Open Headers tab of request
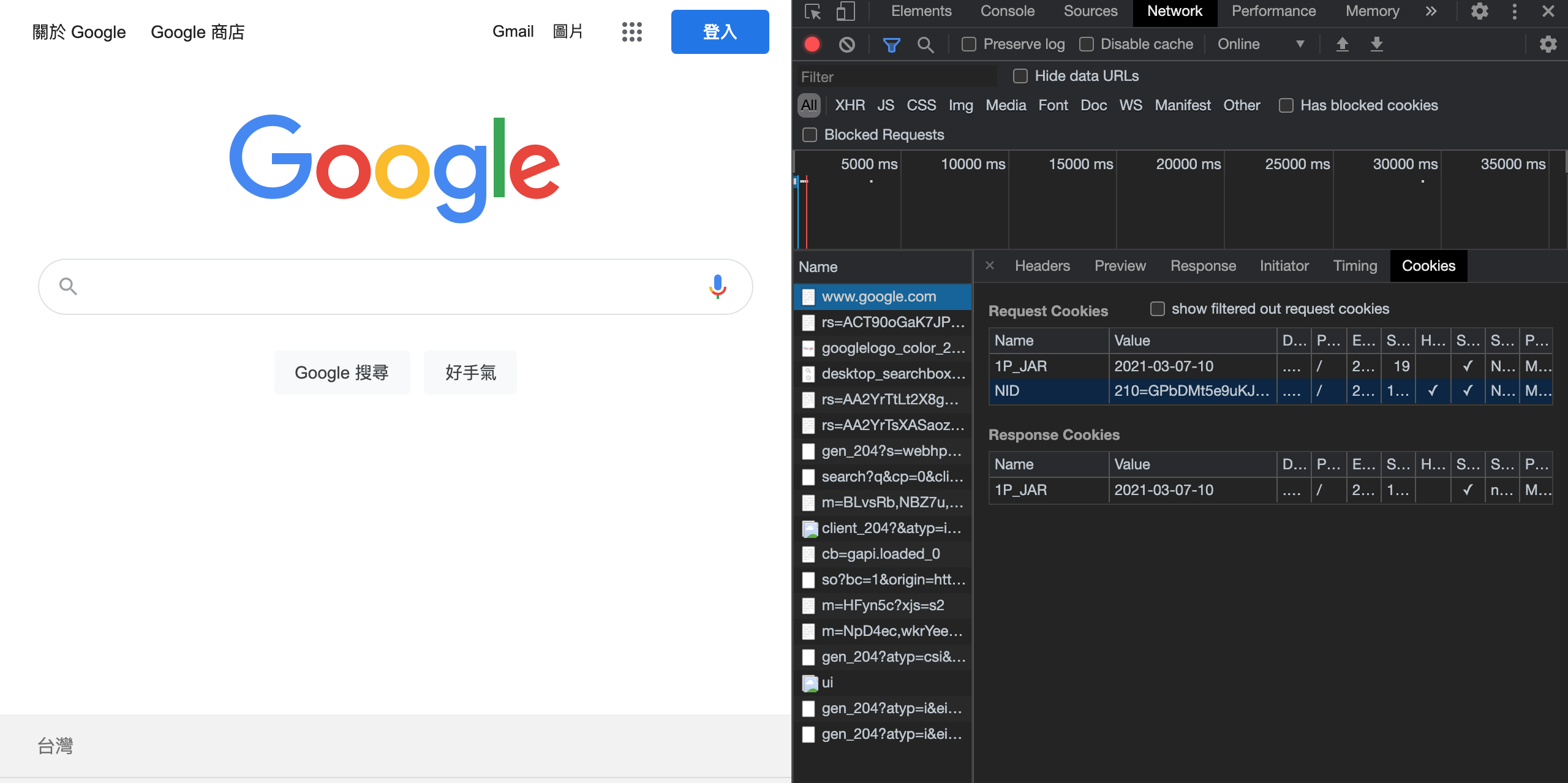 (x=1042, y=266)
